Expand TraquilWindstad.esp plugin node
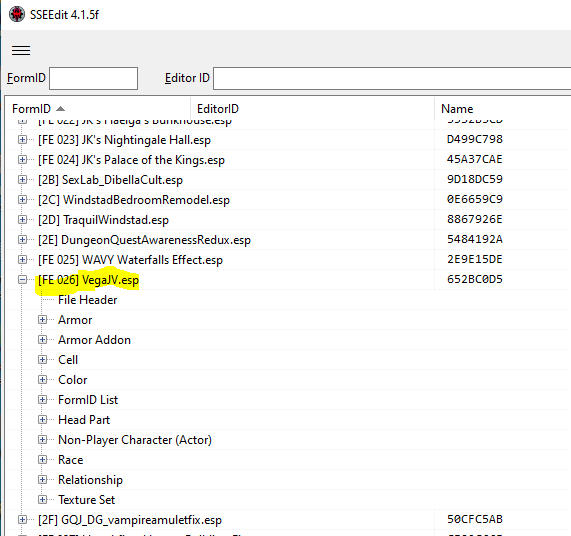This screenshot has height=536, width=571. click(x=23, y=220)
